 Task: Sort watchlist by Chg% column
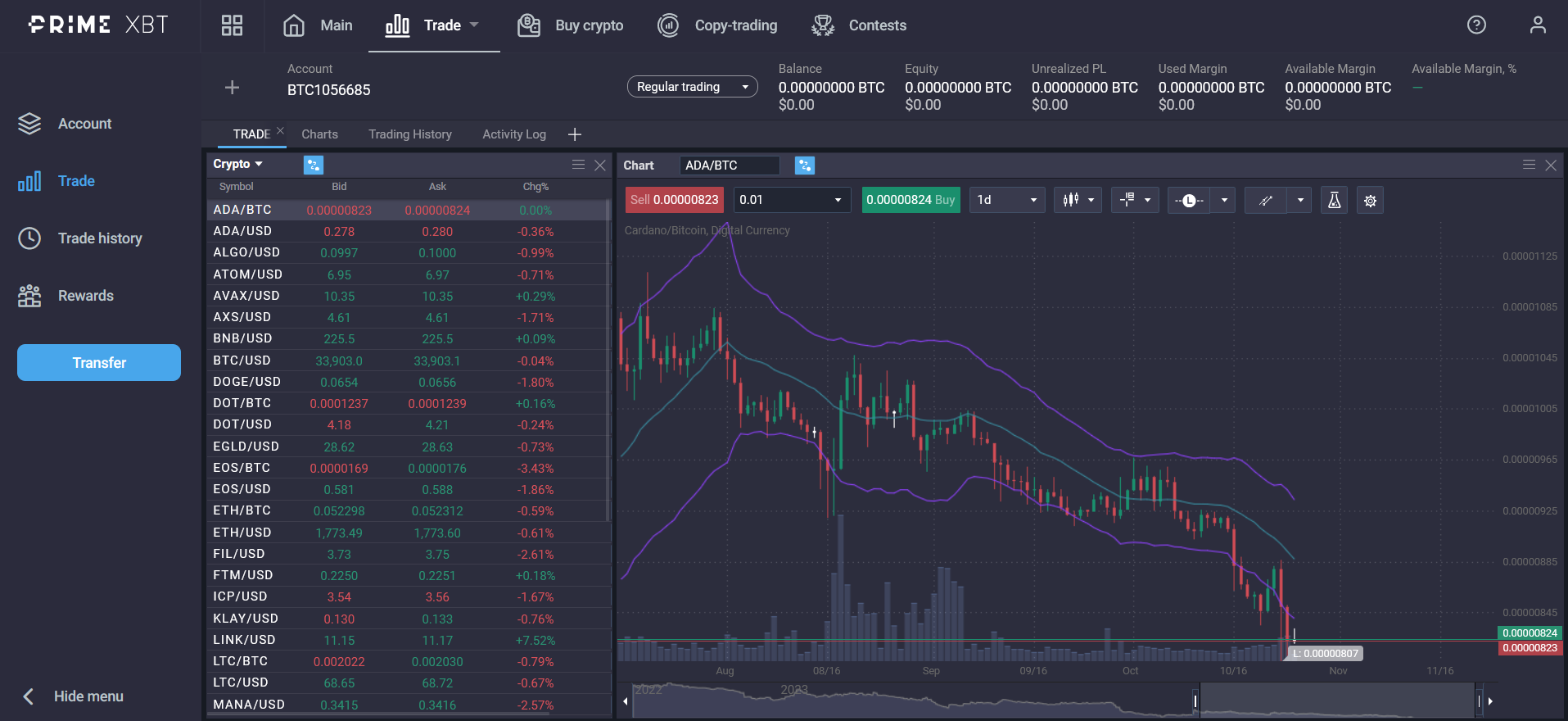[535, 187]
